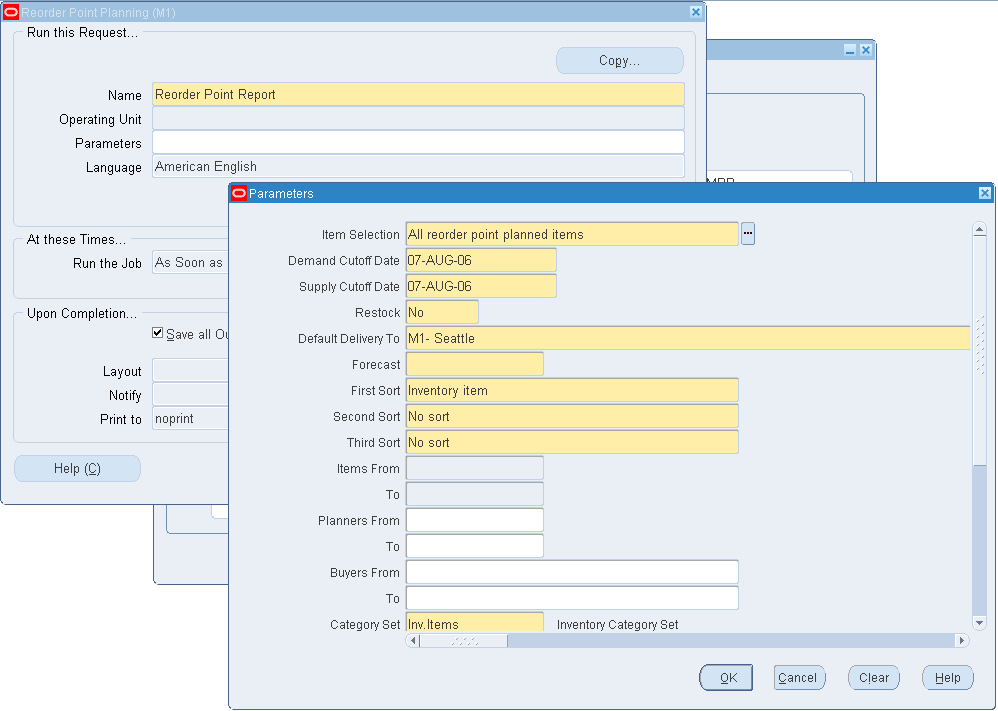Click the Oracle icon in Parameters title bar
This screenshot has width=998, height=711.
point(239,194)
